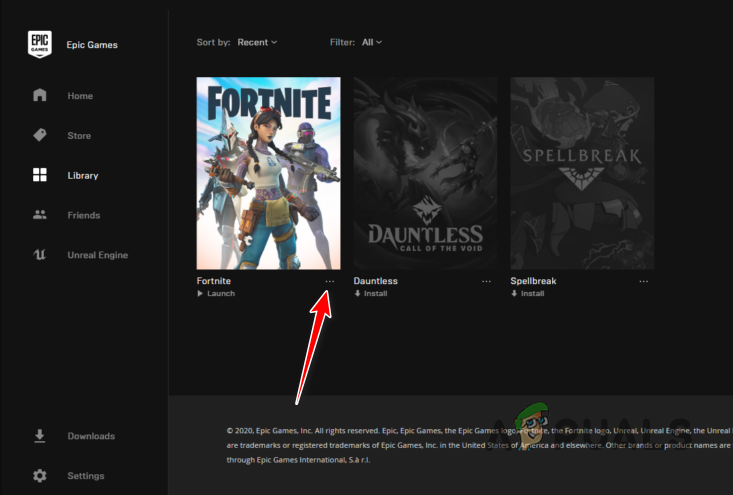Click the Downloads arrow icon
Screen dimensions: 733x495
(x=40, y=436)
